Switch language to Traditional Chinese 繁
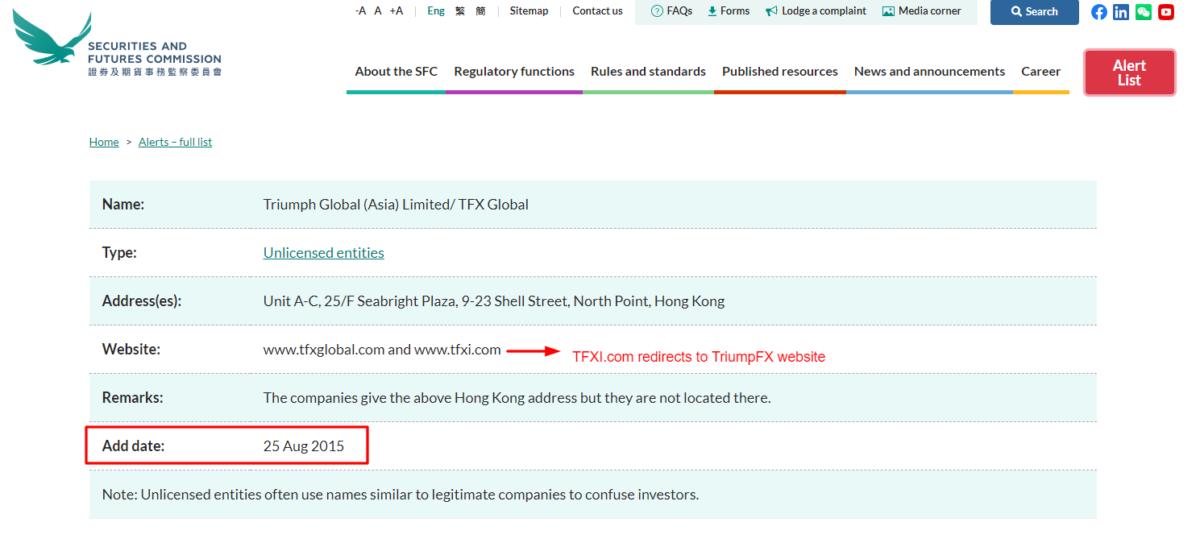The width and height of the screenshot is (1200, 543). pos(460,11)
